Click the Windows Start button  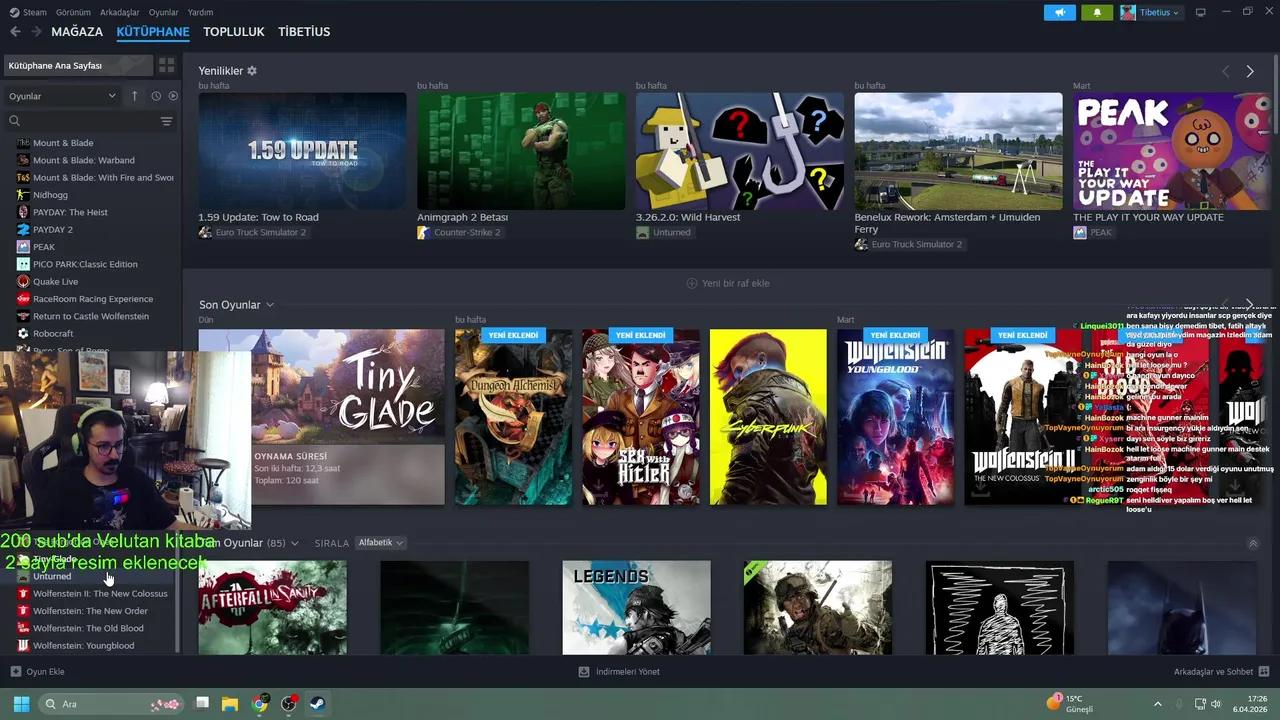pos(21,704)
